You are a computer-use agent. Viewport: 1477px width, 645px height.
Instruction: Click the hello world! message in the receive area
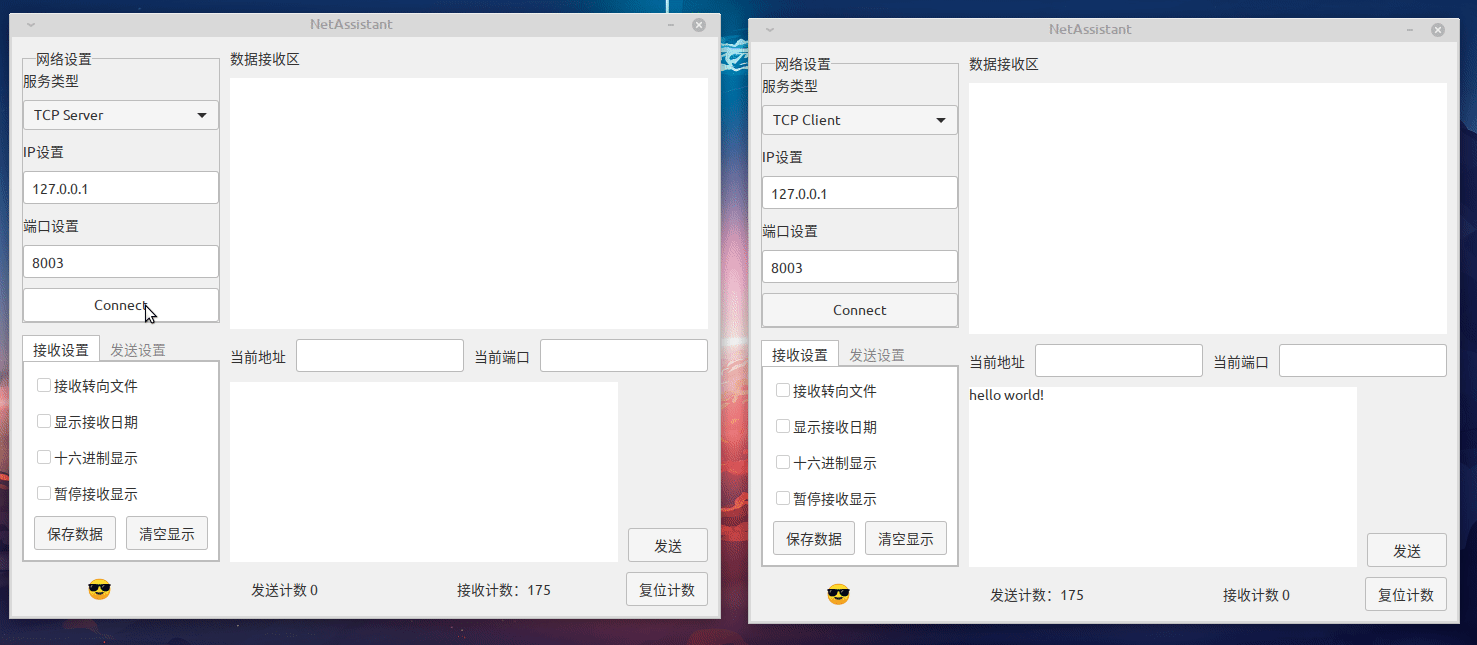pos(1006,394)
